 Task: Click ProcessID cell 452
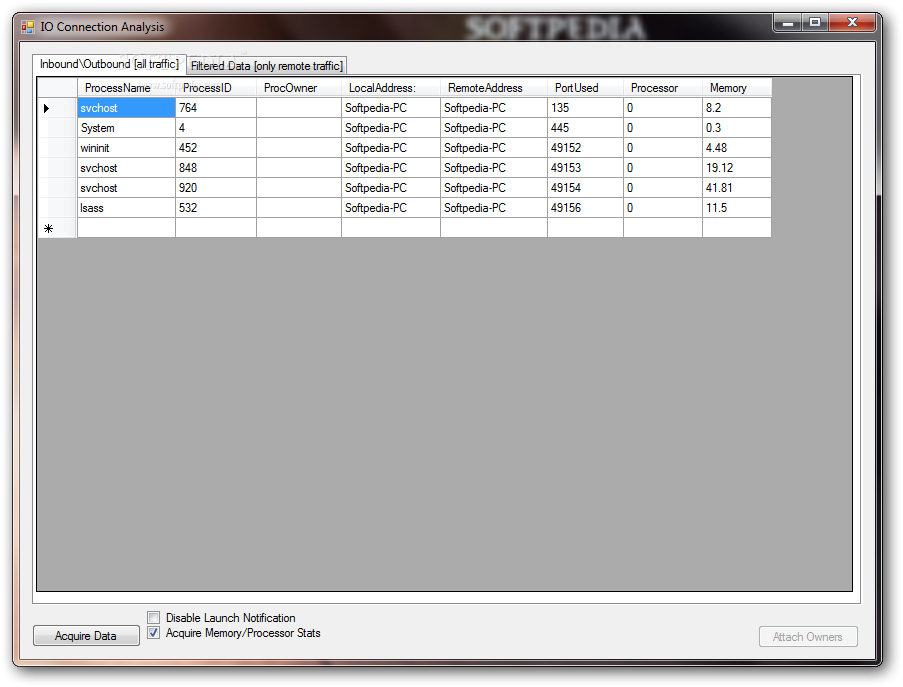click(216, 148)
